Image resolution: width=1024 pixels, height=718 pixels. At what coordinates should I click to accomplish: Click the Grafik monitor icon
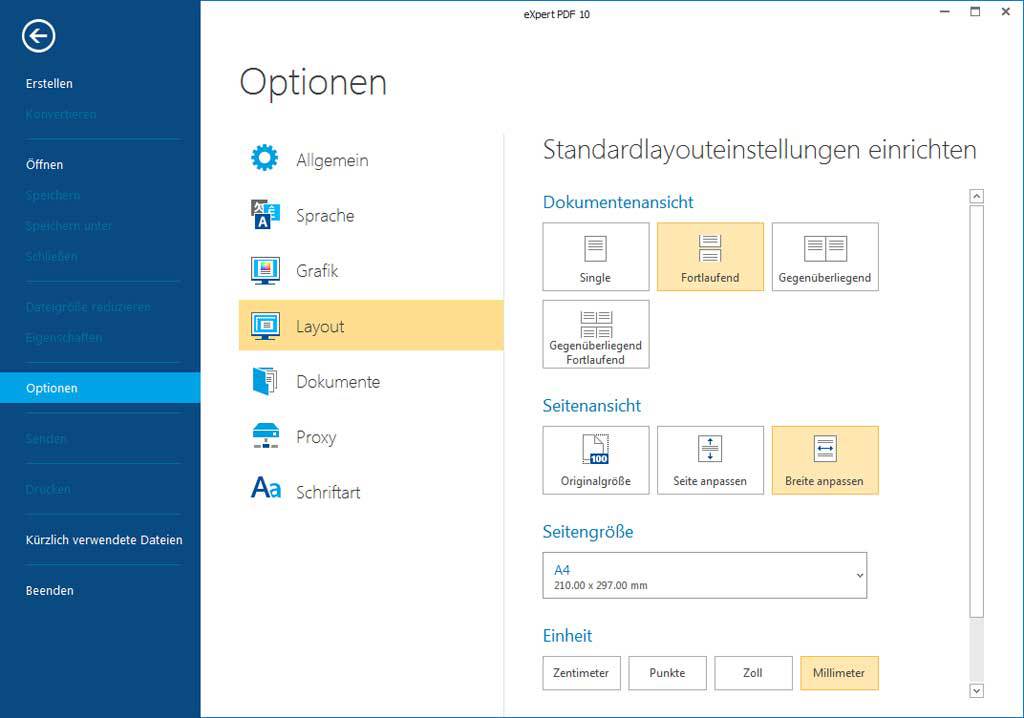tap(265, 271)
